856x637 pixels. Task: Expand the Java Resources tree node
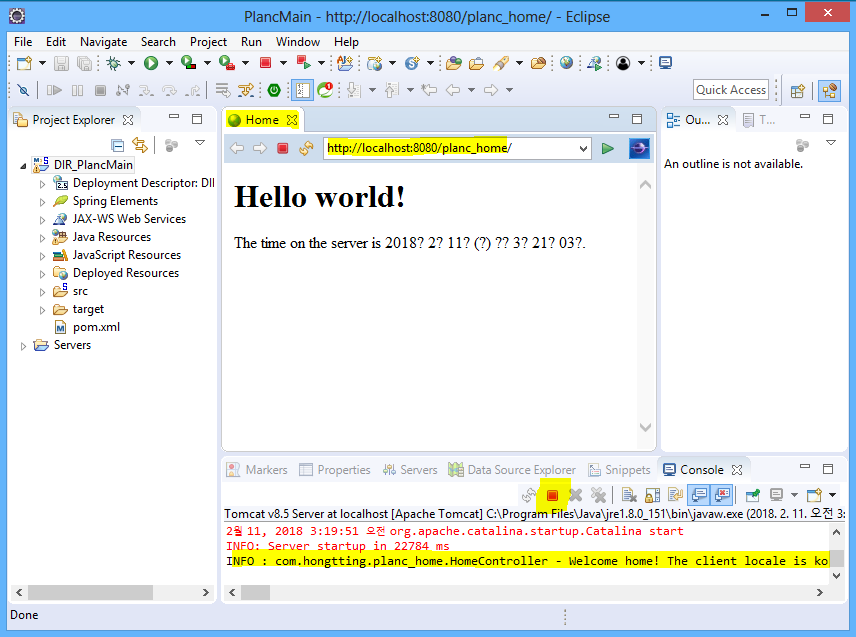pos(42,238)
